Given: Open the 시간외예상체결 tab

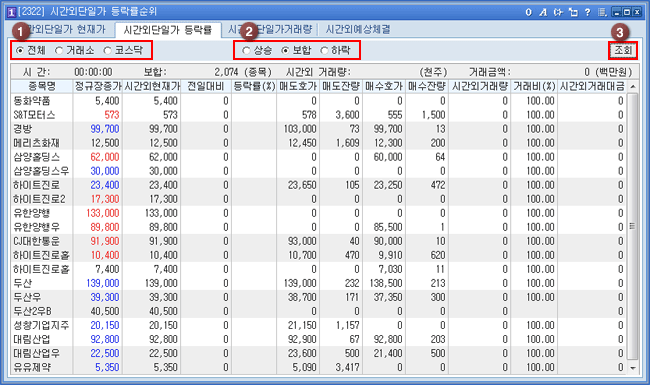Looking at the screenshot, I should point(357,29).
